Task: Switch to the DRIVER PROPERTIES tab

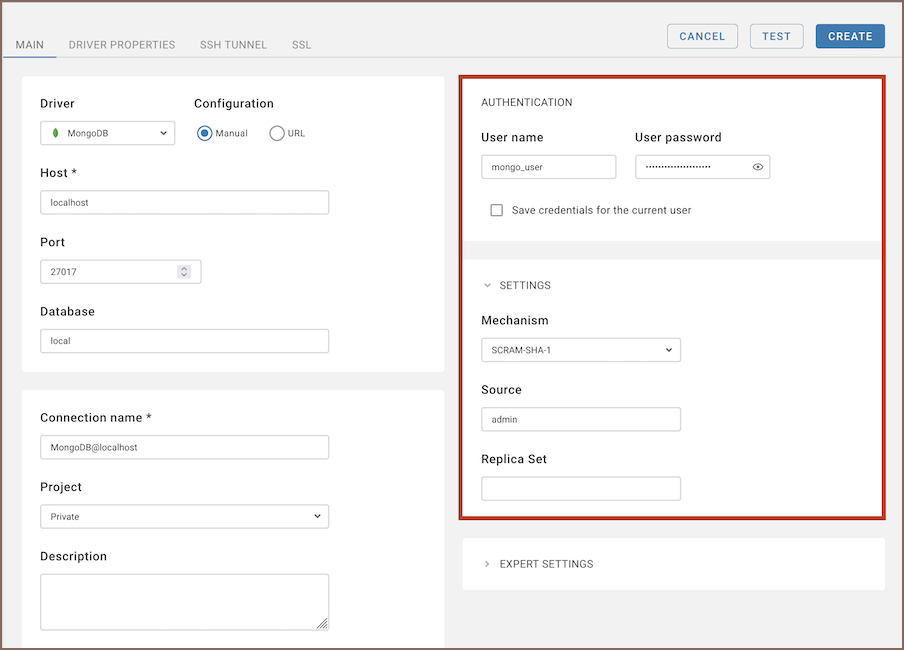Action: click(122, 45)
